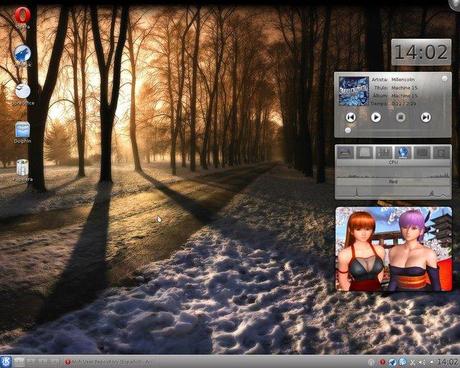Viewport: 460px width, 368px height.
Task: Click the Millencolin artist name
Action: click(x=403, y=80)
